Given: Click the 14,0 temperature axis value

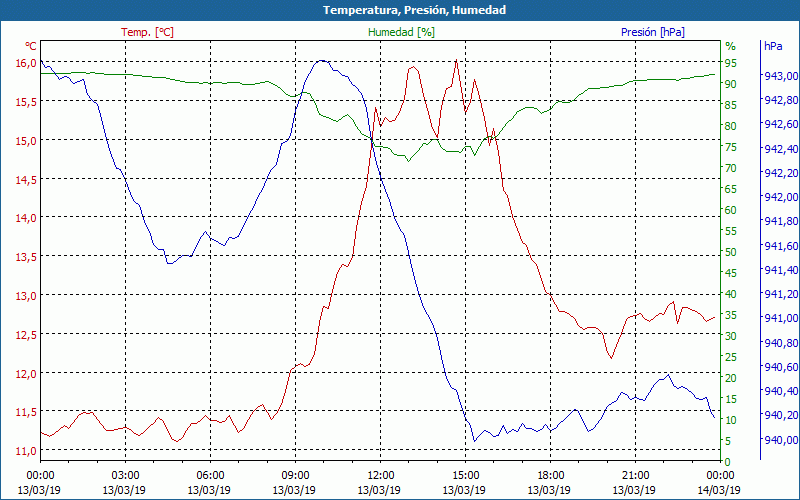Looking at the screenshot, I should 27,218.
